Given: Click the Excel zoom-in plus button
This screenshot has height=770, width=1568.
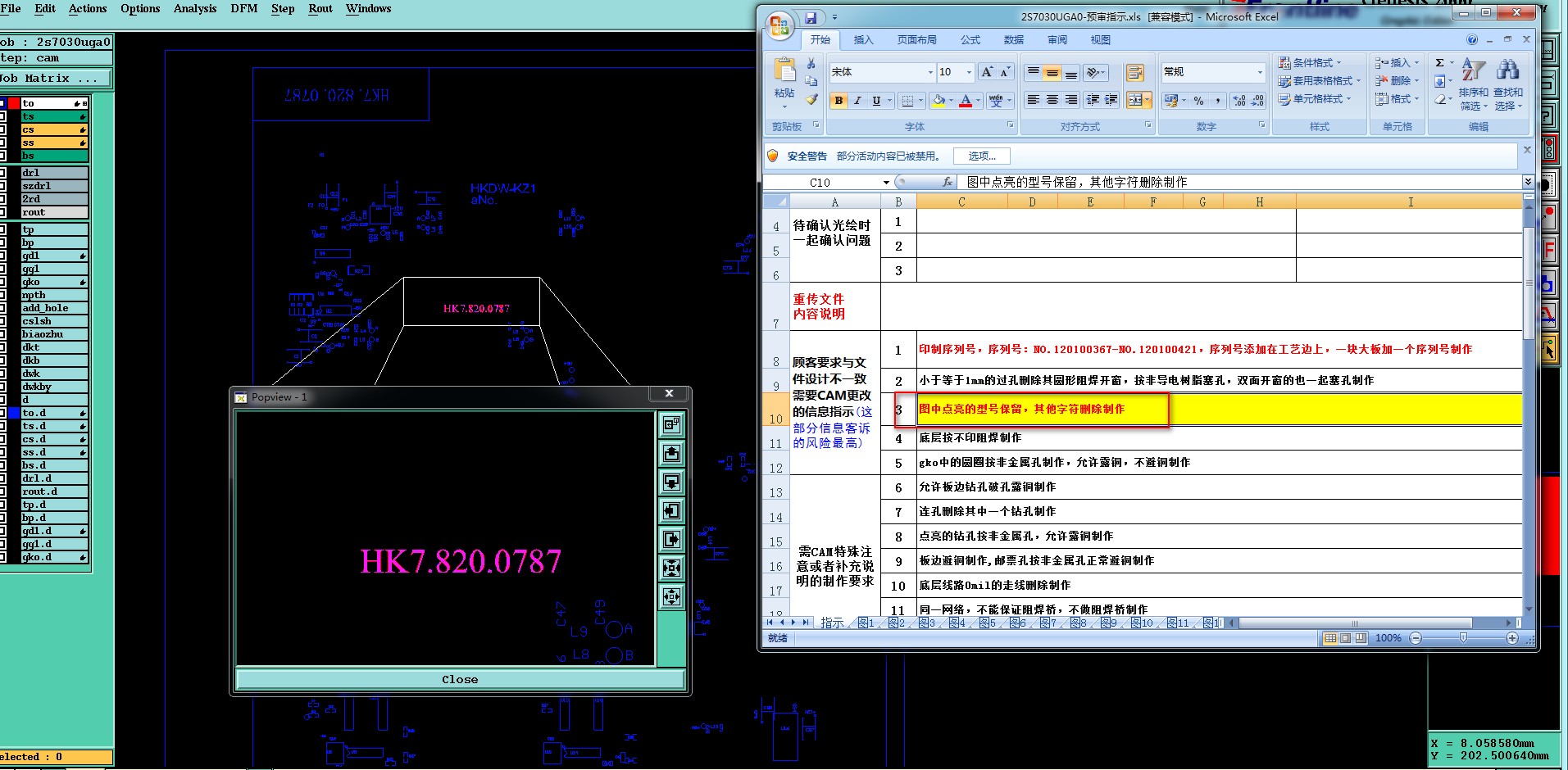Looking at the screenshot, I should click(x=1512, y=638).
